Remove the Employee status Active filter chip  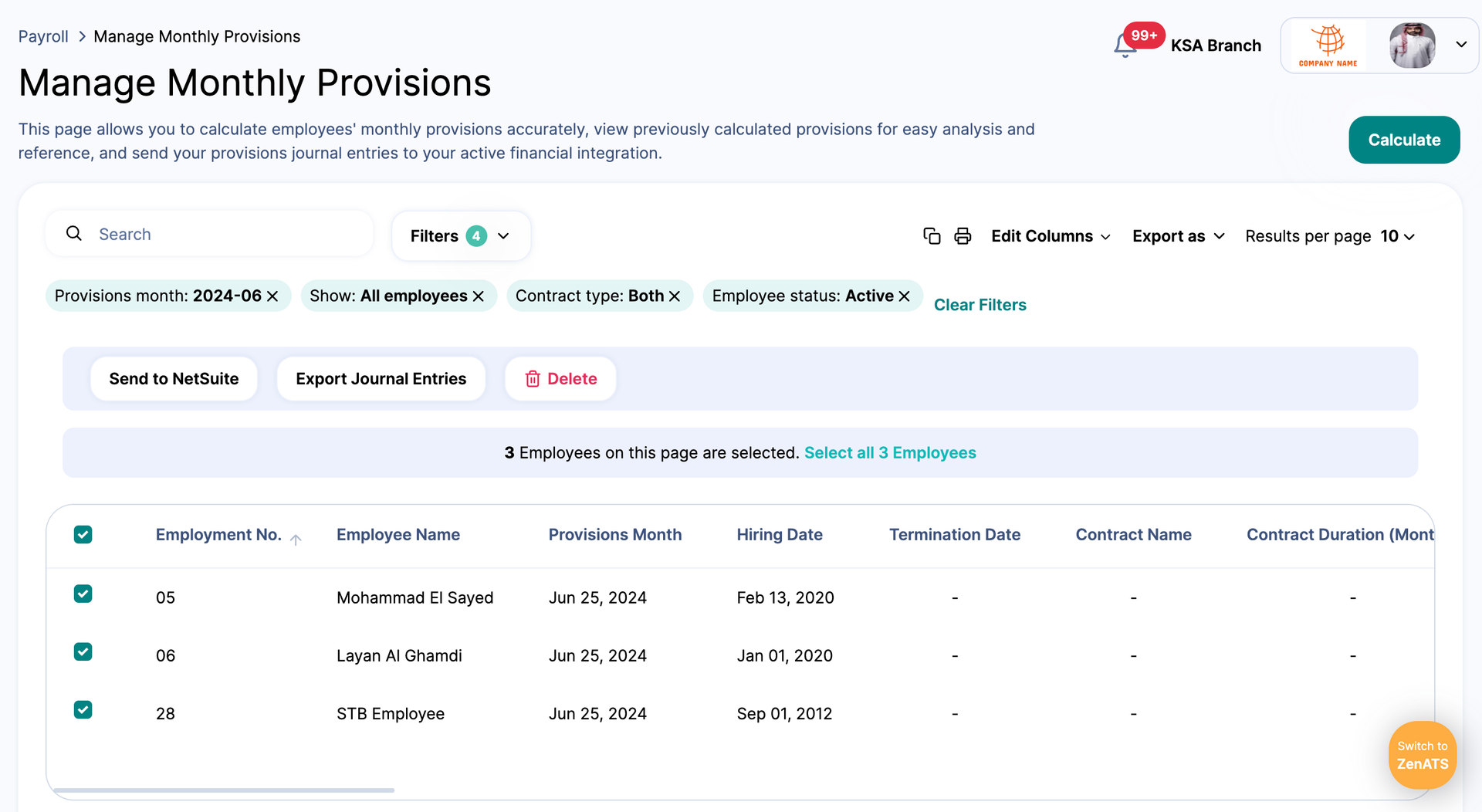click(905, 296)
